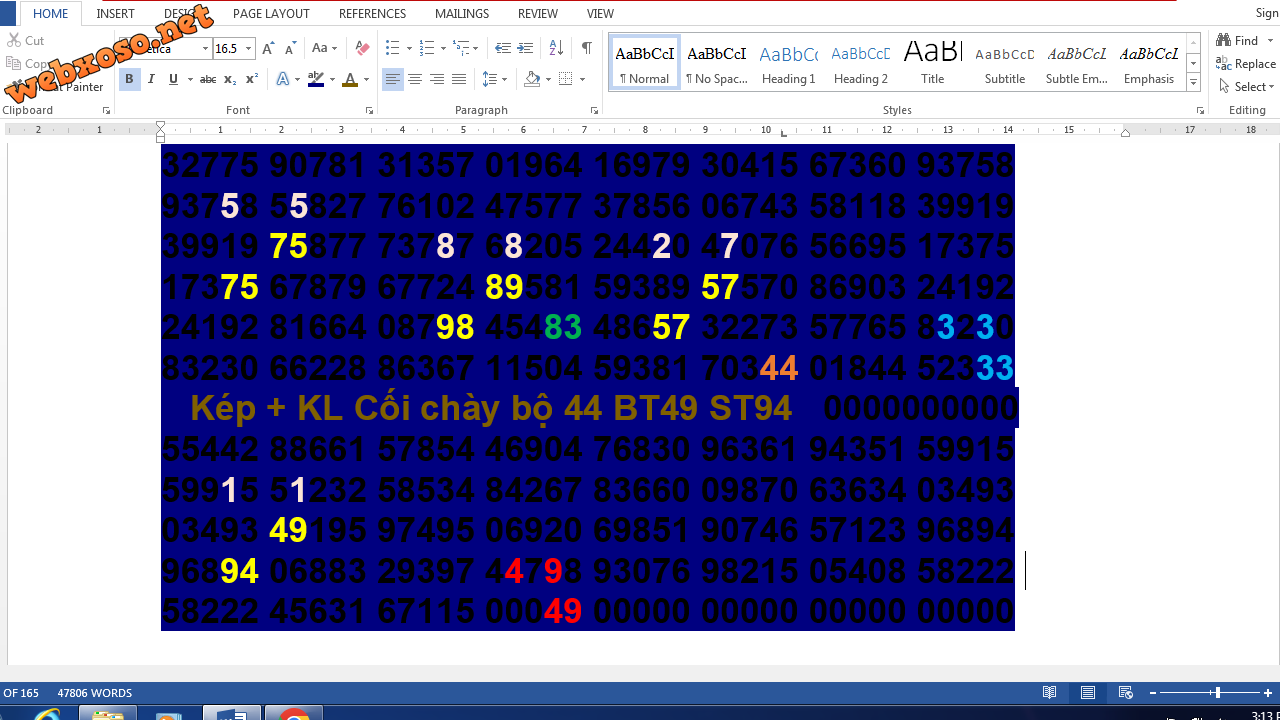Viewport: 1280px width, 720px height.
Task: Apply the Heading 2 style
Action: point(861,63)
